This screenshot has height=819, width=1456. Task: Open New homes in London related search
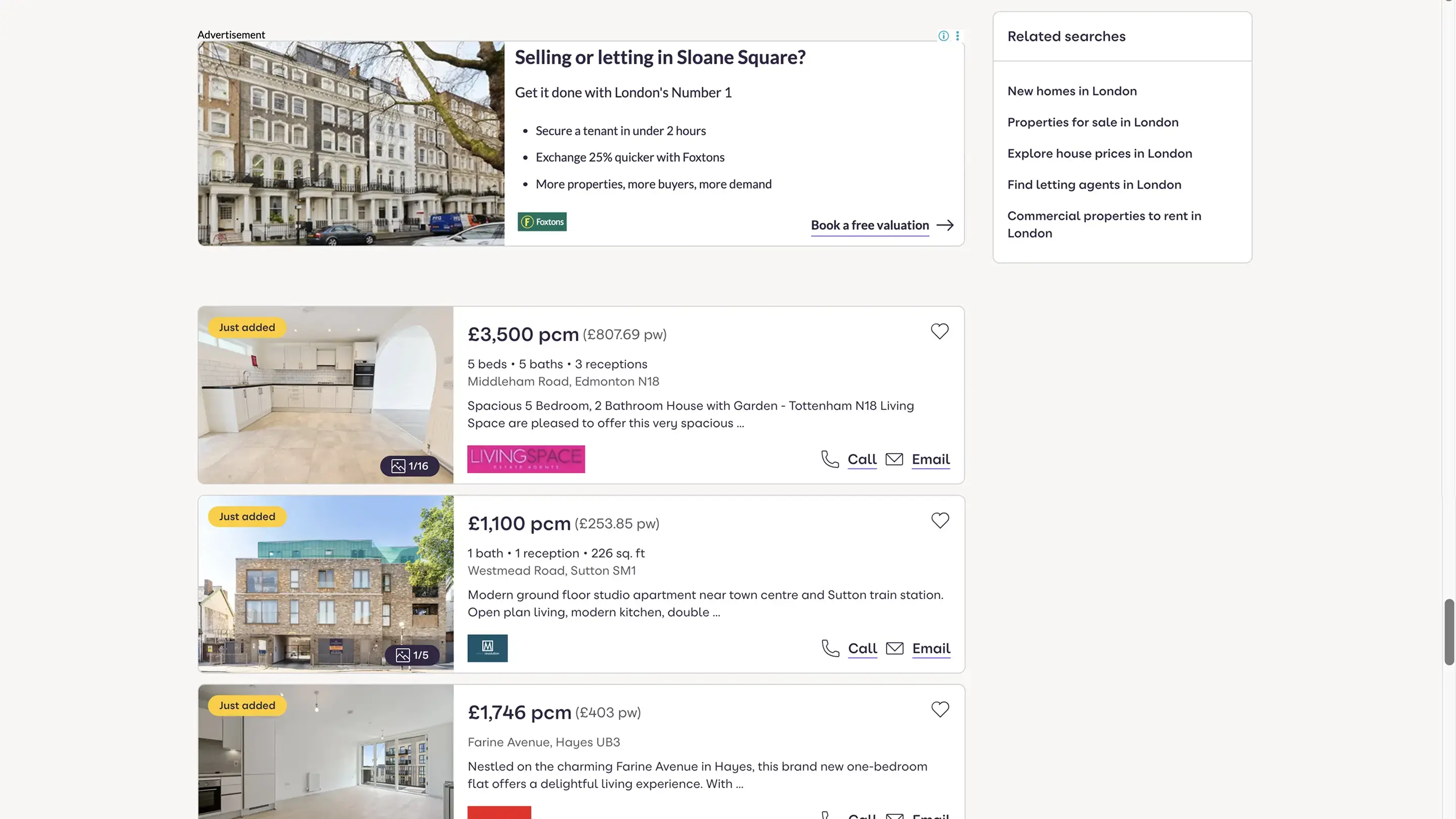(x=1072, y=91)
